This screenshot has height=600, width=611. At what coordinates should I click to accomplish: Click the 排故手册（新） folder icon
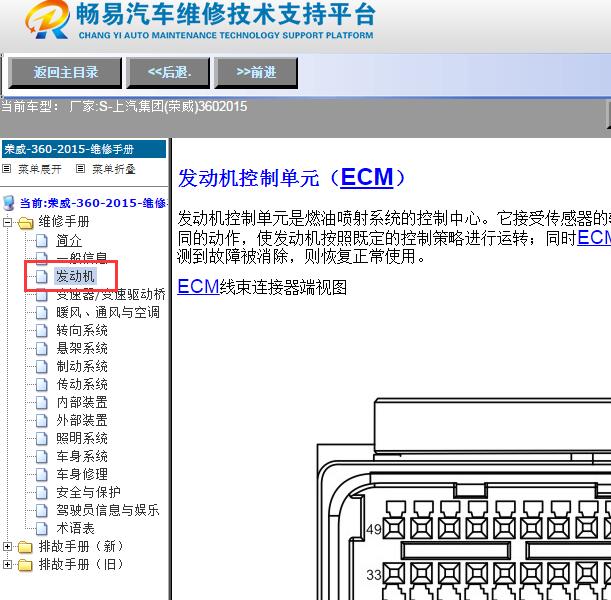coord(25,547)
